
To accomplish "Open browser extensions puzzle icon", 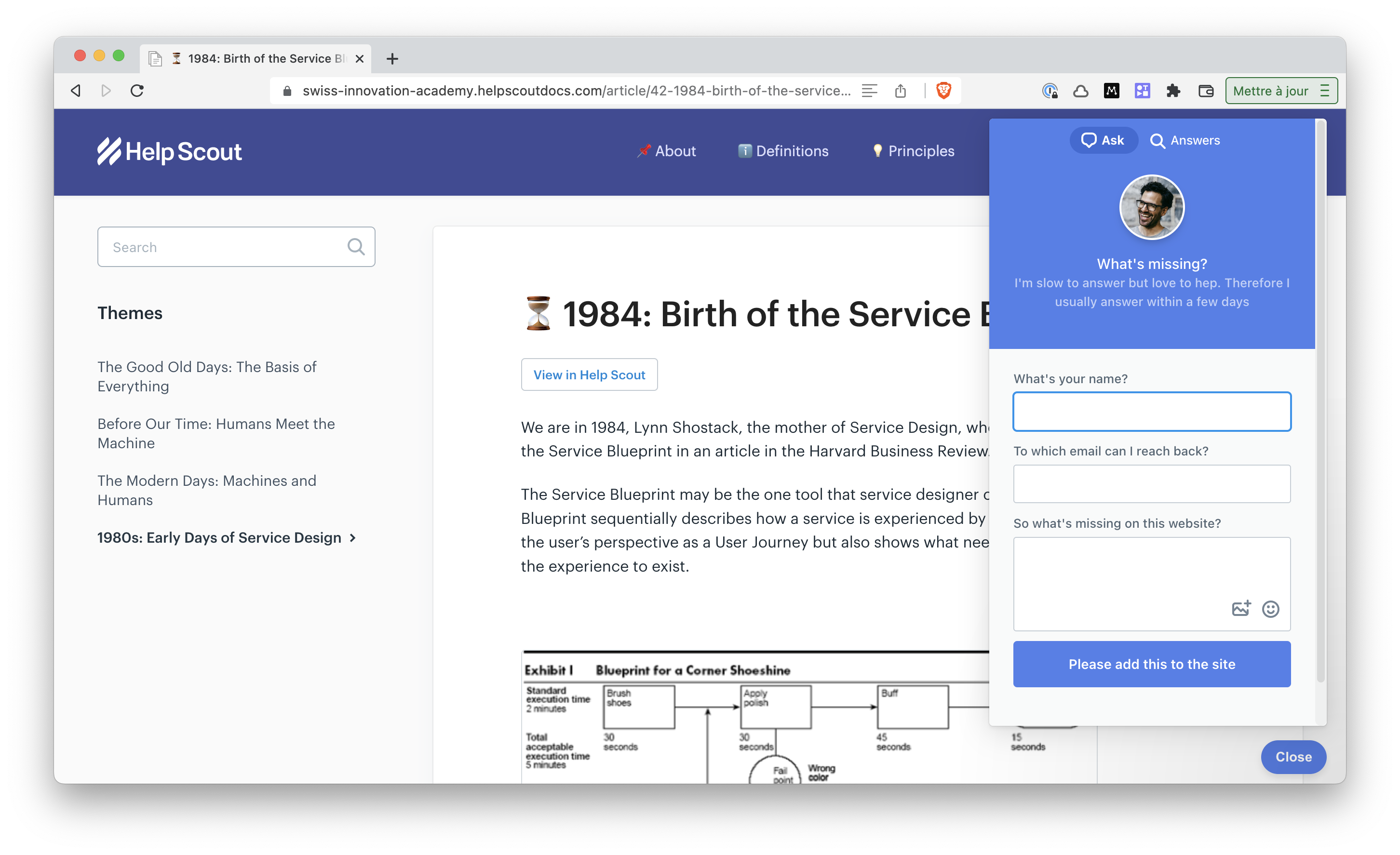I will coord(1173,91).
